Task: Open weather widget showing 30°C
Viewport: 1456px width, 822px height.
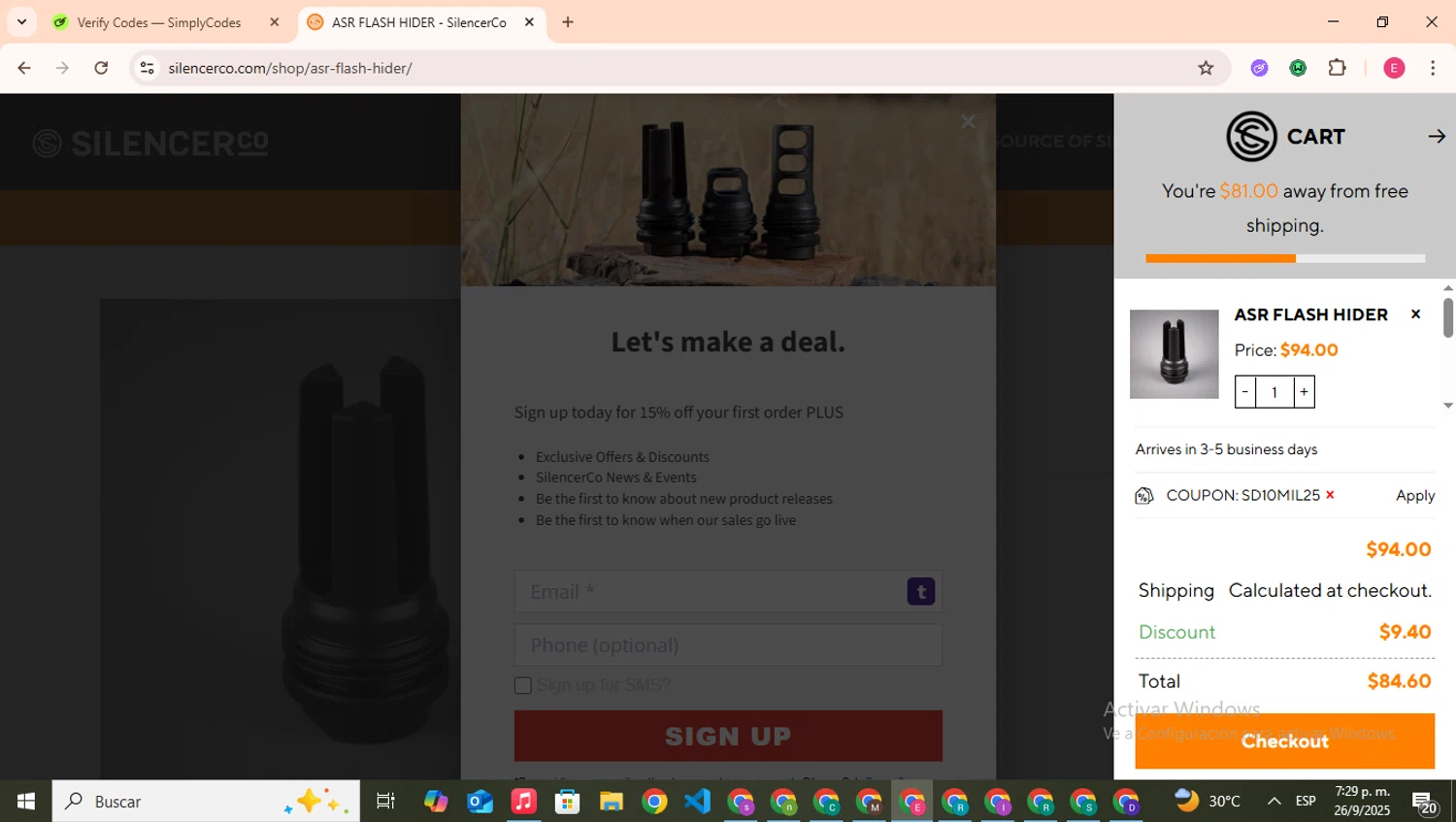Action: [1208, 801]
